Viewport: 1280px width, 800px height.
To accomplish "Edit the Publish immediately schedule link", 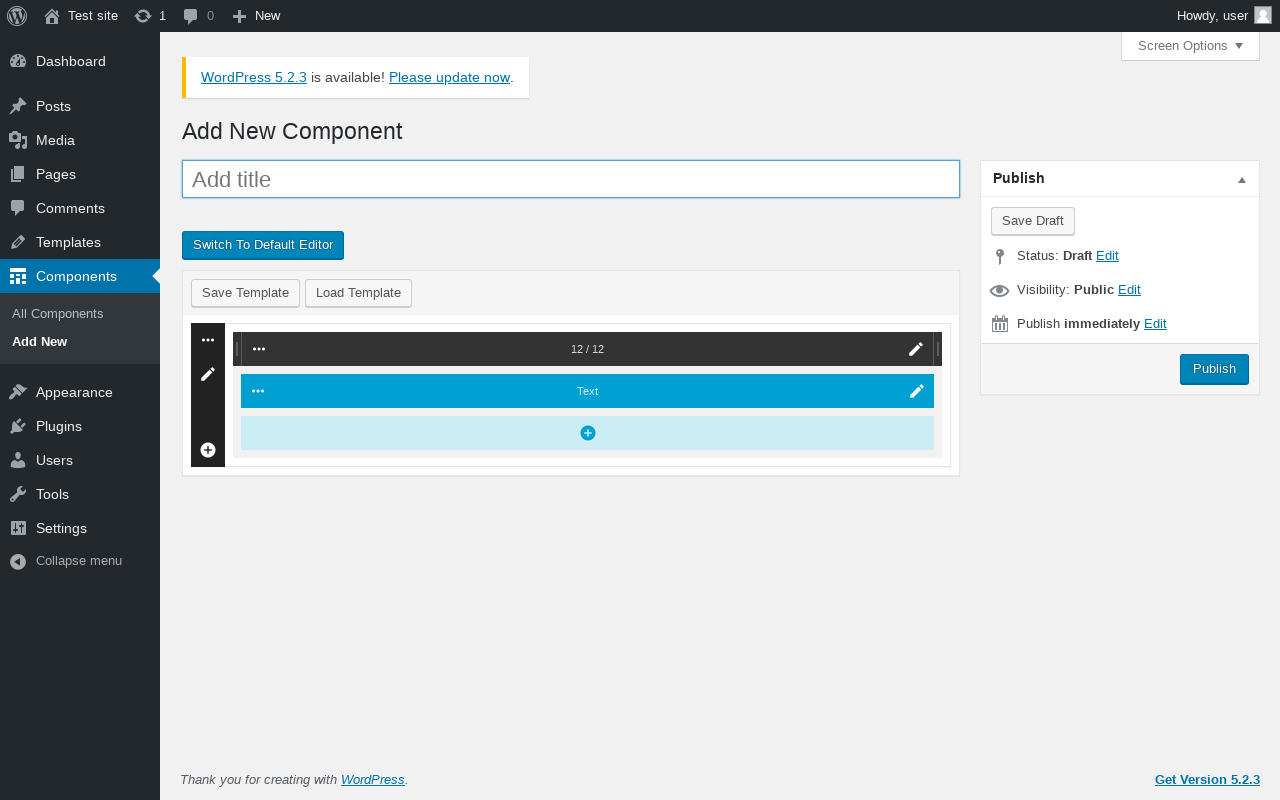I will tap(1155, 324).
